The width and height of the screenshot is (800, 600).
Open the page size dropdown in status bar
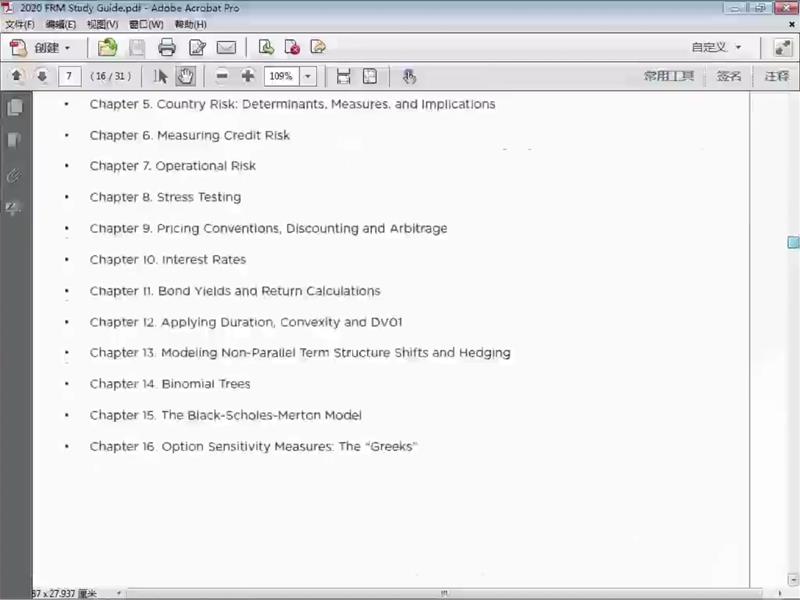(119, 593)
